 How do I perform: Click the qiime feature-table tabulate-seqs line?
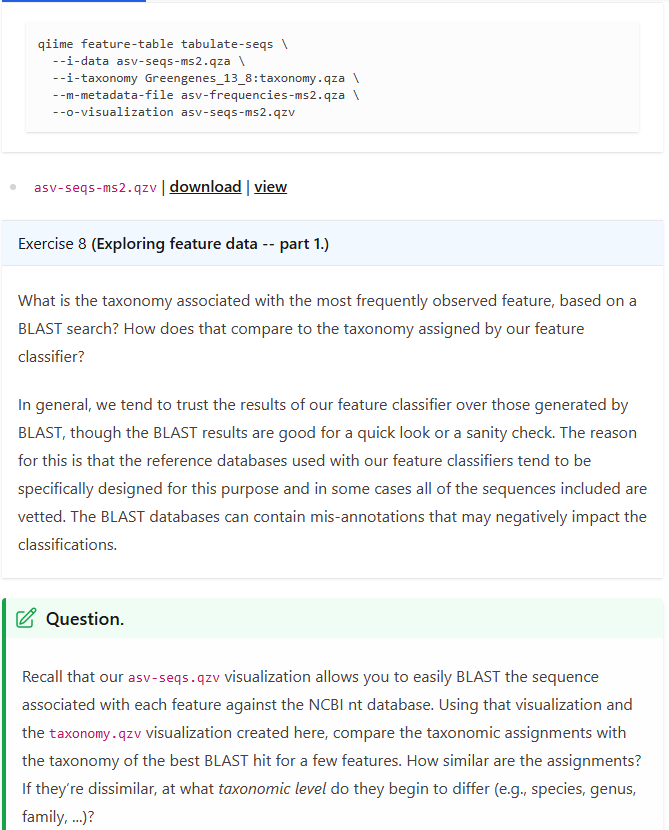tap(162, 44)
